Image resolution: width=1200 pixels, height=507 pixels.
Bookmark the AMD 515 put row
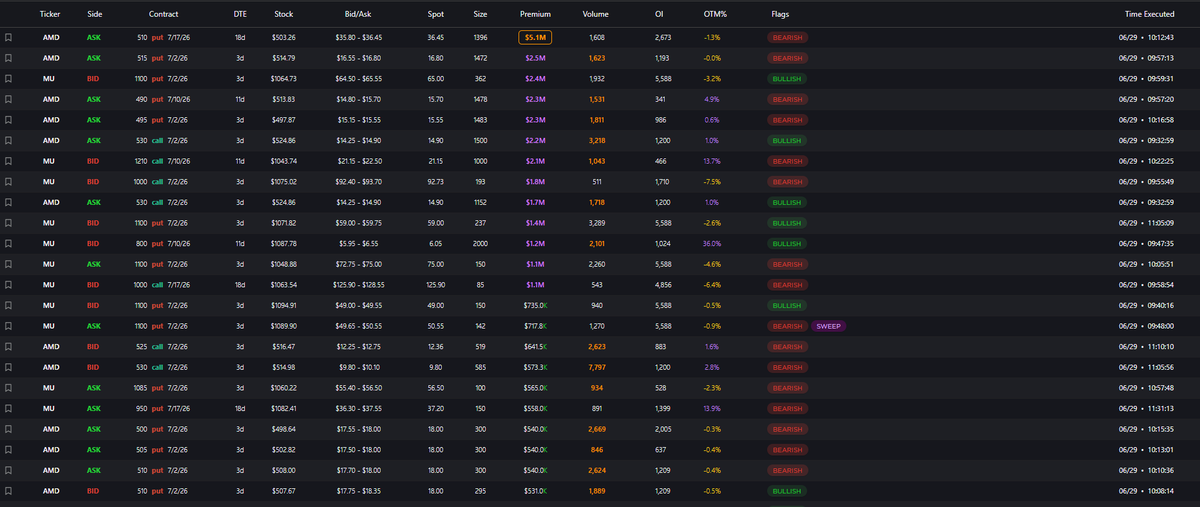pyautogui.click(x=9, y=58)
